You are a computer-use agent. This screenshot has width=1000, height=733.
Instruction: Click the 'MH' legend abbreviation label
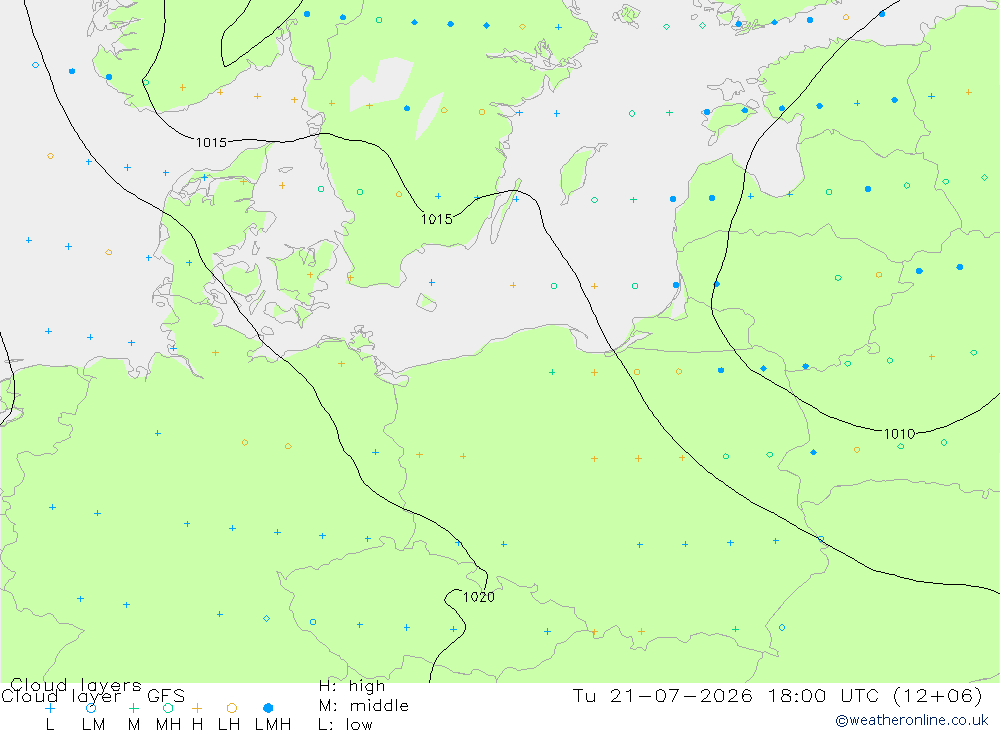tap(168, 725)
